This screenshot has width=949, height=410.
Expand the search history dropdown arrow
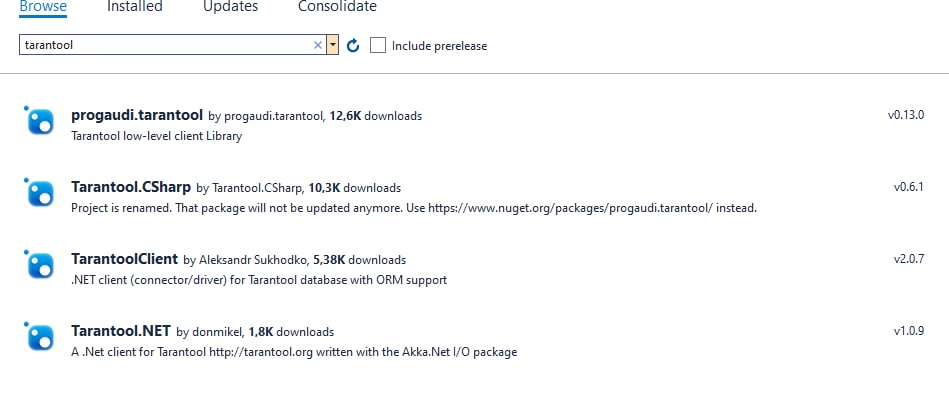[332, 45]
